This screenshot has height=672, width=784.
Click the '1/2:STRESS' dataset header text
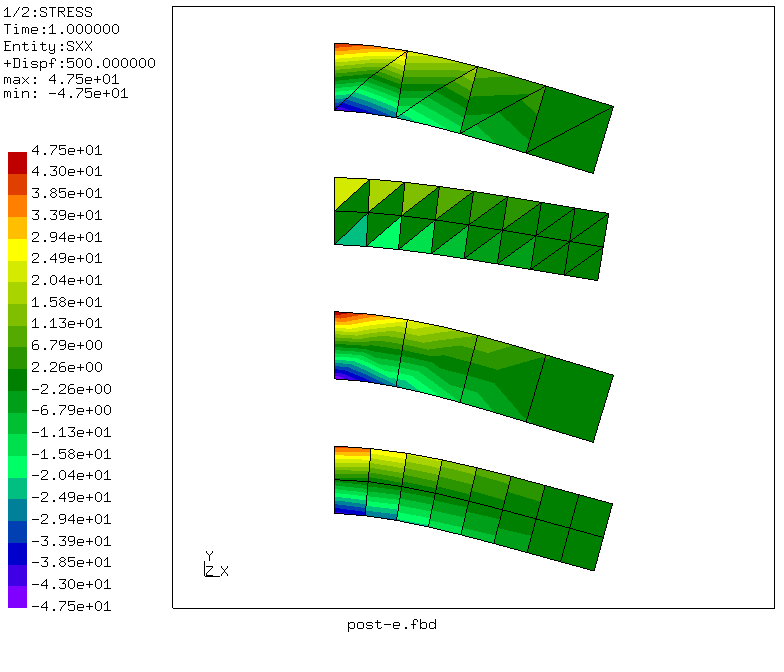tap(48, 12)
